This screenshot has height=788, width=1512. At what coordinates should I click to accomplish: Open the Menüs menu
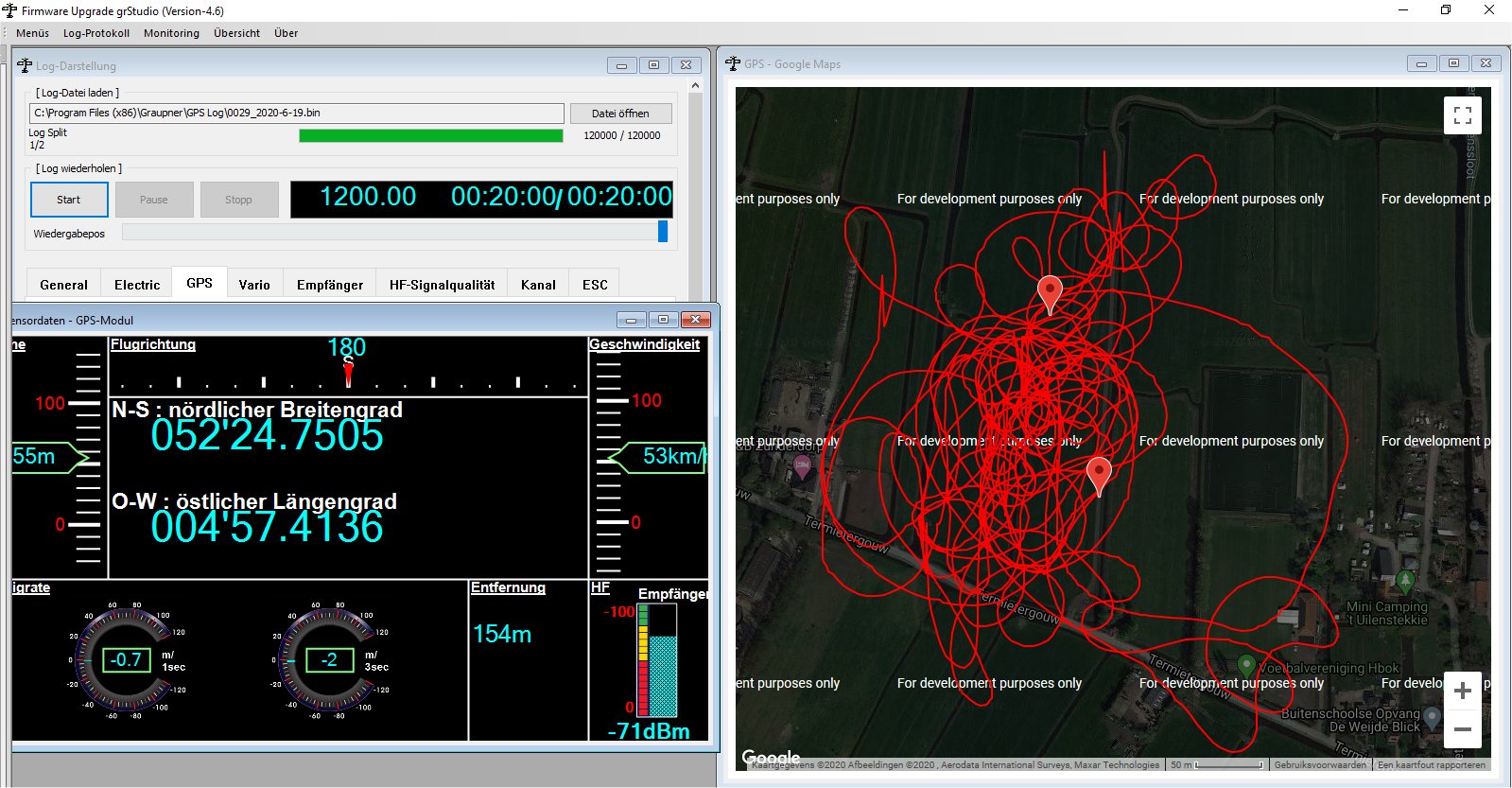pos(32,33)
